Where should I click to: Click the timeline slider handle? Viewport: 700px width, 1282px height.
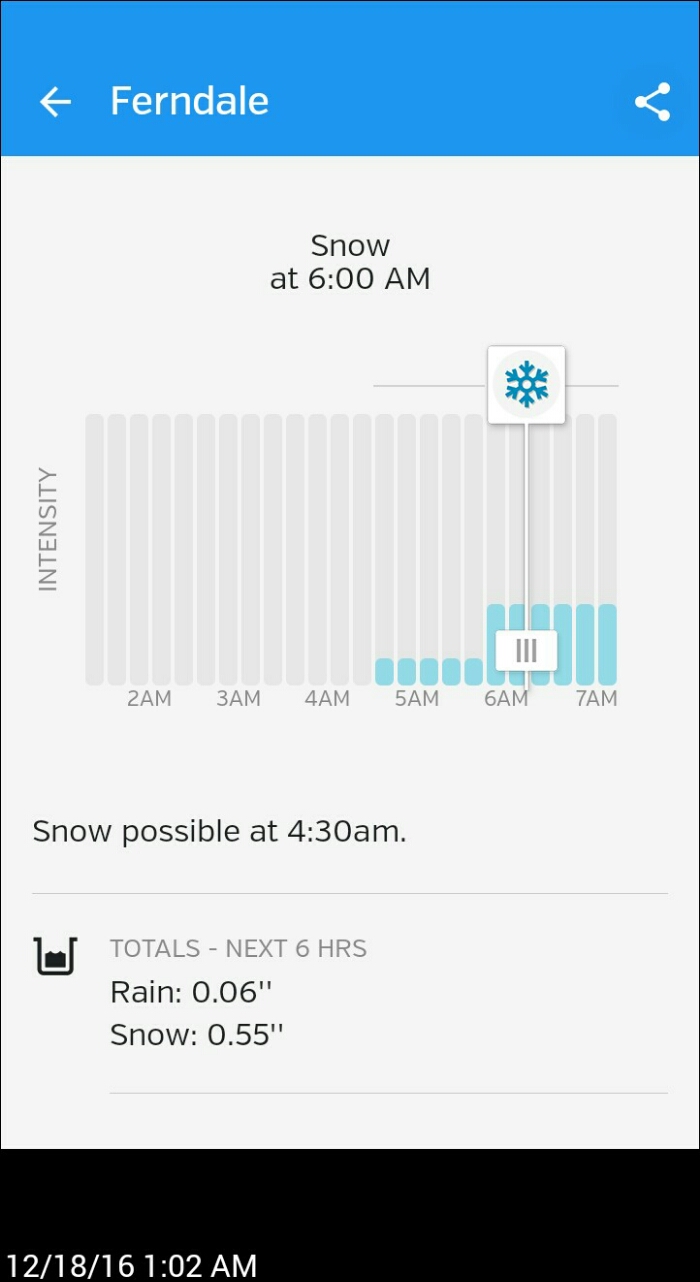pyautogui.click(x=526, y=651)
